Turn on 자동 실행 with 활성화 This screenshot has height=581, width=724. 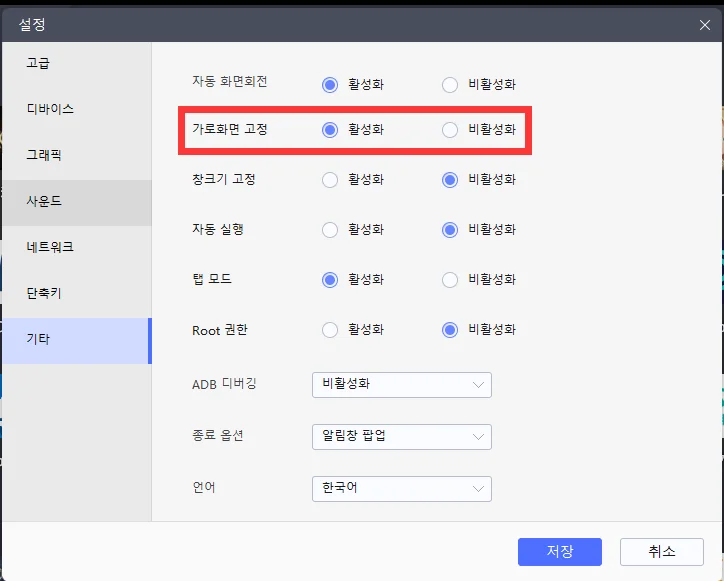coord(330,230)
